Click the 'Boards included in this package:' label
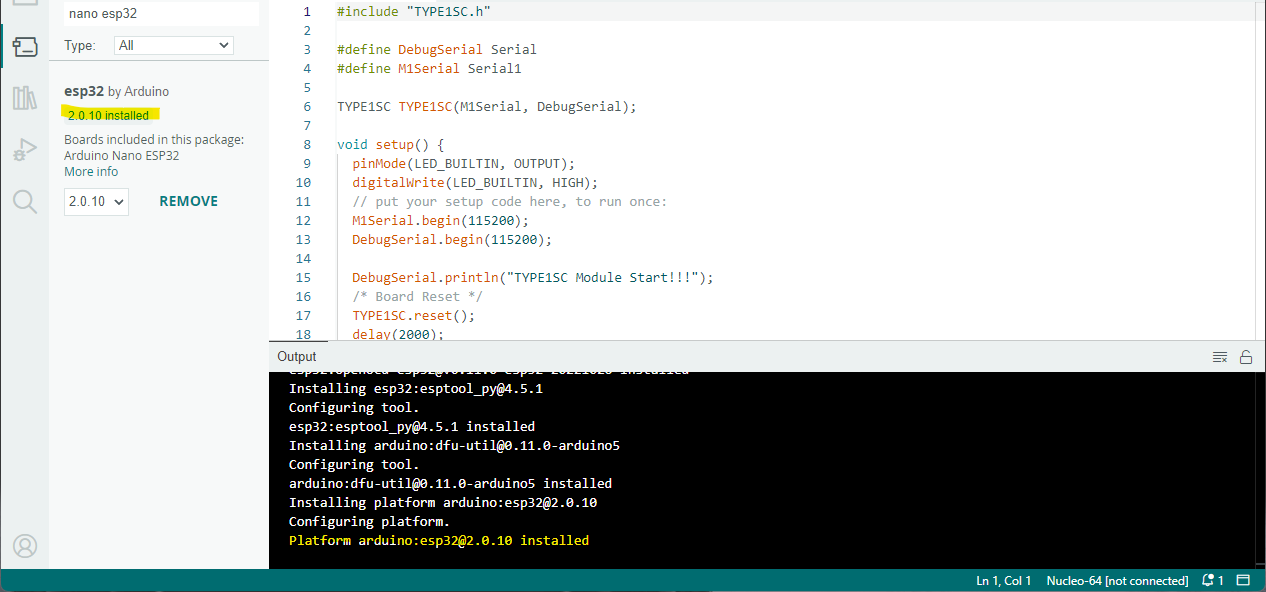 pos(154,140)
